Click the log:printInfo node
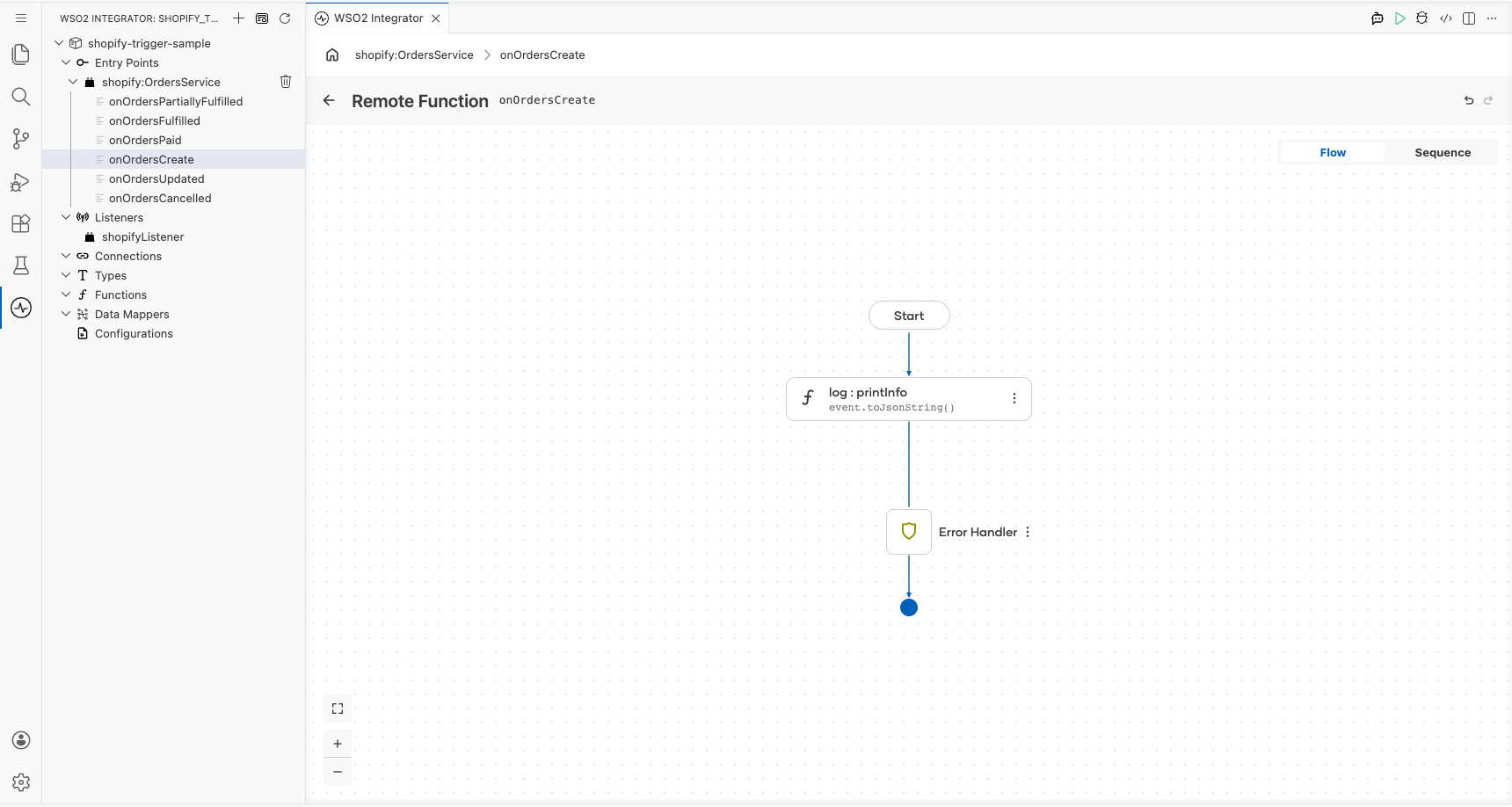Screen dimensions: 1512x807 (908, 399)
